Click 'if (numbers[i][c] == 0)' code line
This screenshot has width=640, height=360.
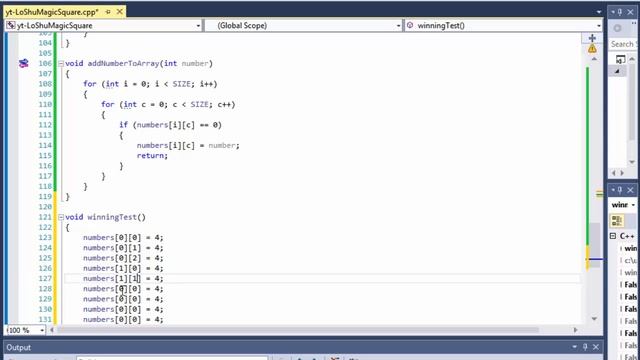click(x=170, y=125)
